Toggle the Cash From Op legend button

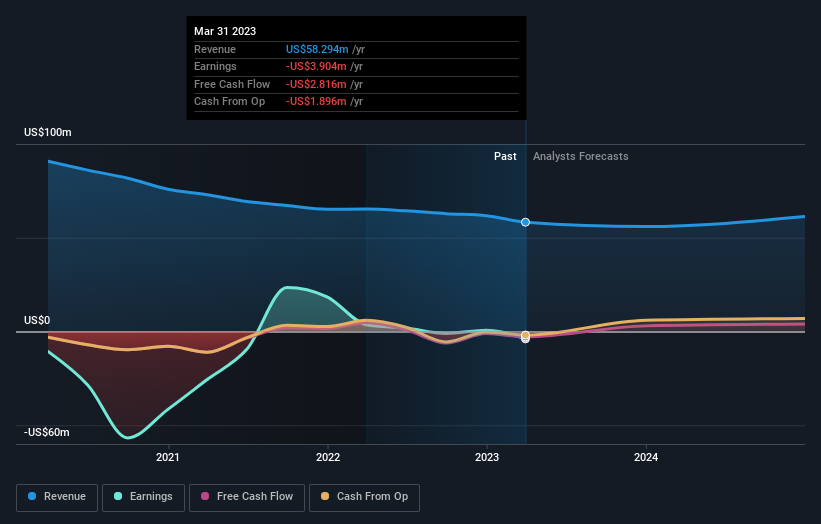(x=364, y=497)
